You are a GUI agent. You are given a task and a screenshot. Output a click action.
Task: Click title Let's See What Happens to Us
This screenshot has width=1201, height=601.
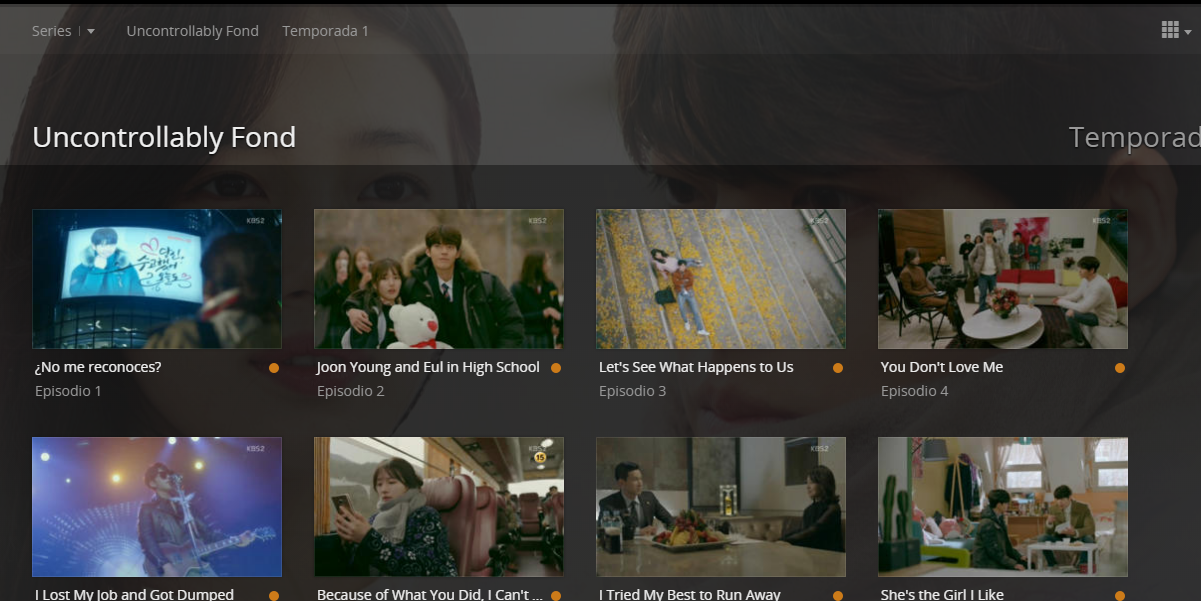[x=696, y=367]
